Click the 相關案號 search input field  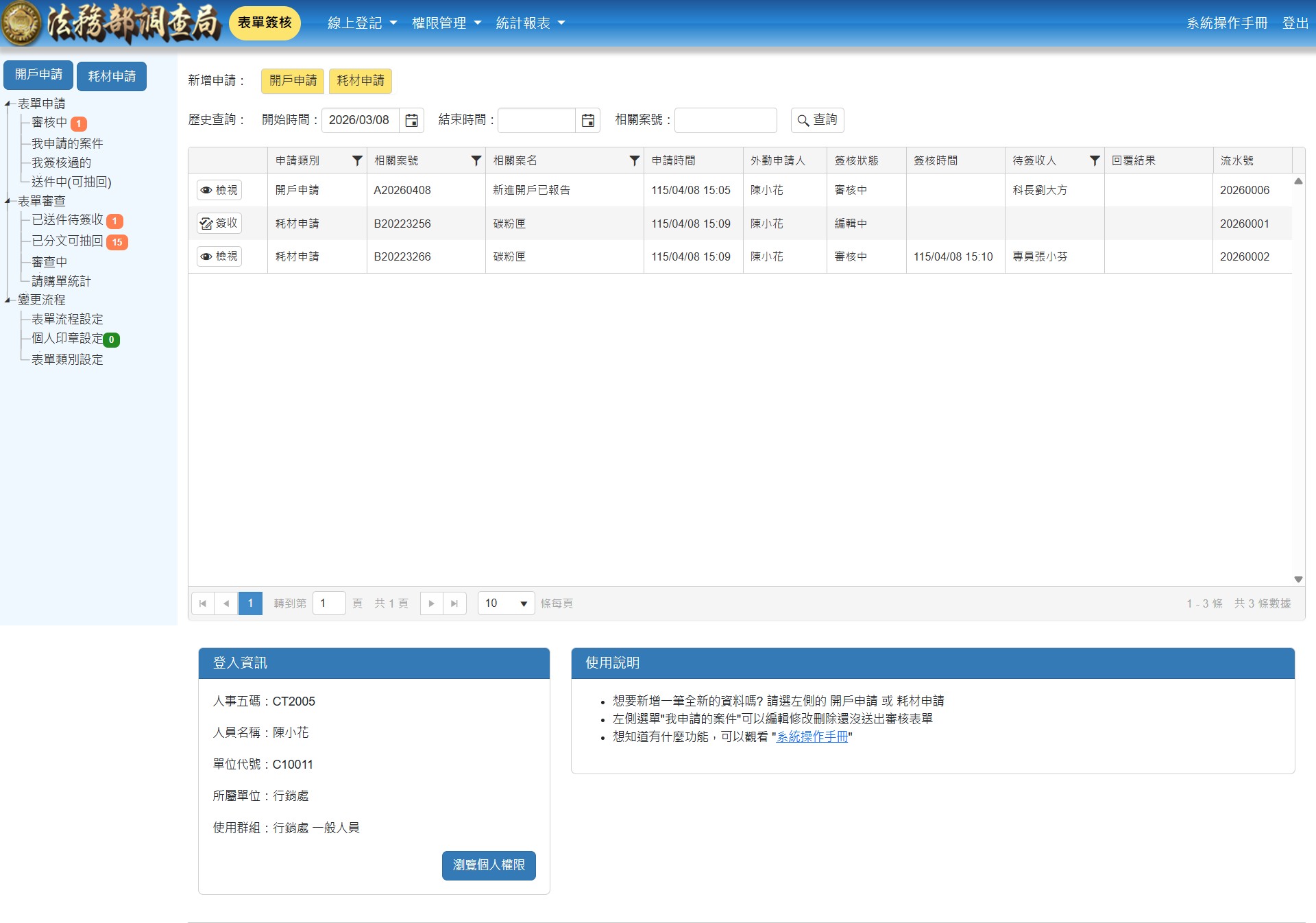tap(724, 120)
